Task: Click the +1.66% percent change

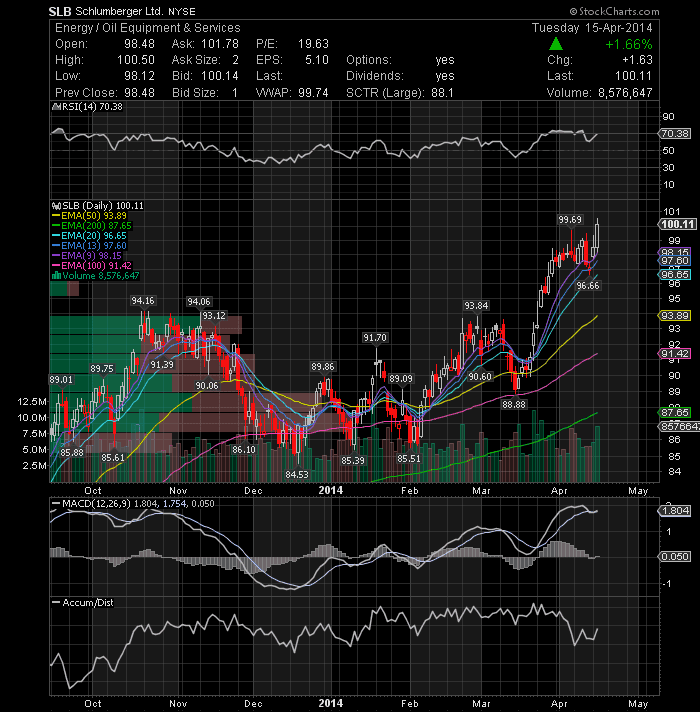Action: [x=628, y=44]
